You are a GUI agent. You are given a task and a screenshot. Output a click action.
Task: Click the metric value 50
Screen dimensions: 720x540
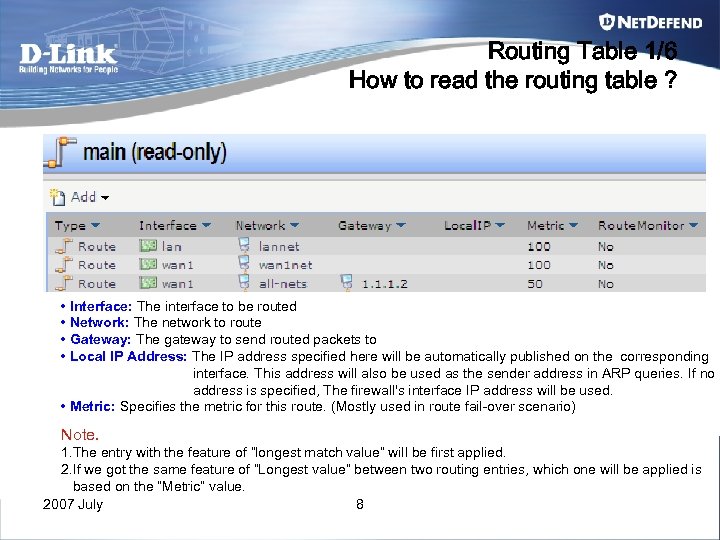[535, 284]
